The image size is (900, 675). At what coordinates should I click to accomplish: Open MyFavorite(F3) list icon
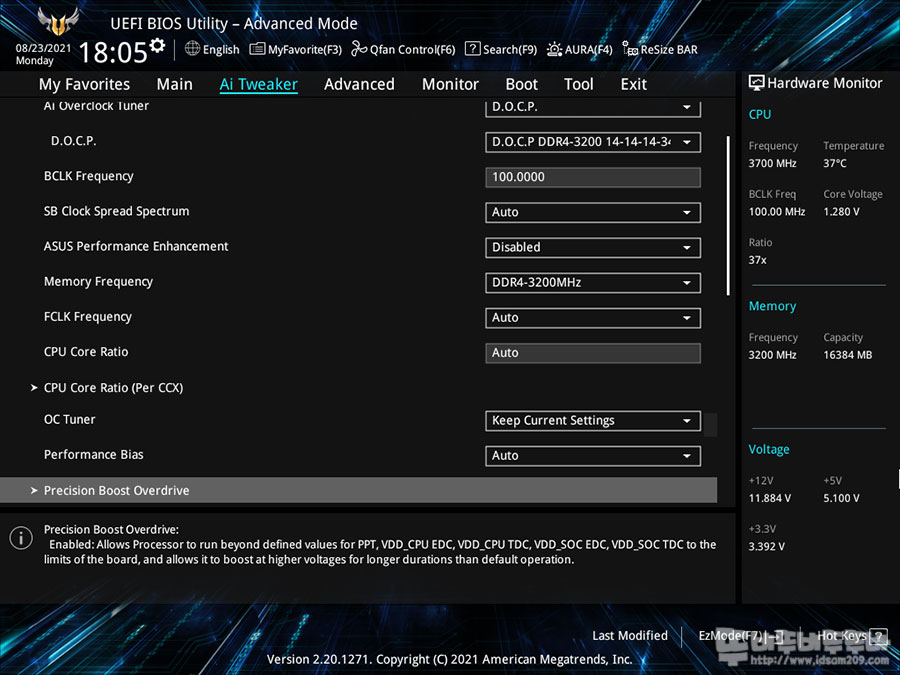tap(257, 49)
